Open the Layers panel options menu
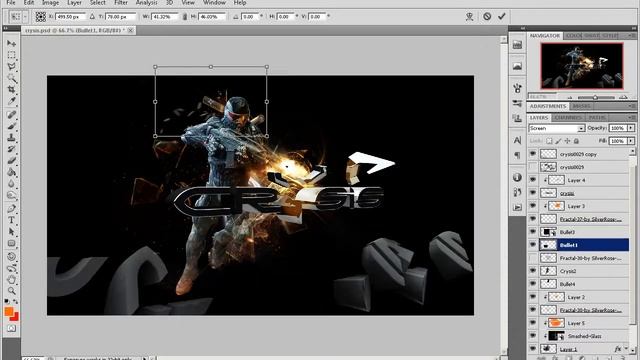Screen dimensions: 640x360 (632, 118)
